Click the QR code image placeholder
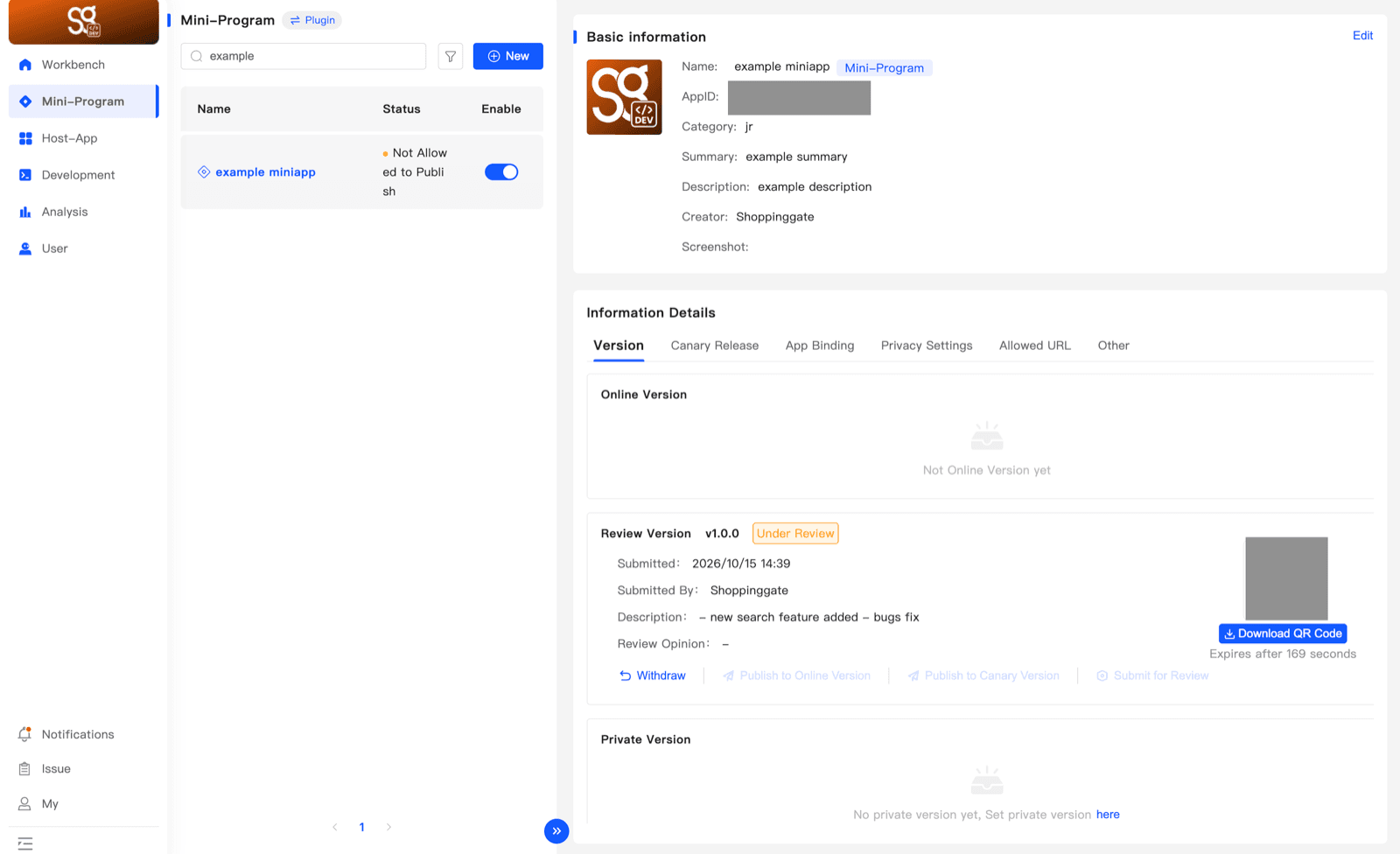Image resolution: width=1400 pixels, height=854 pixels. pos(1286,578)
